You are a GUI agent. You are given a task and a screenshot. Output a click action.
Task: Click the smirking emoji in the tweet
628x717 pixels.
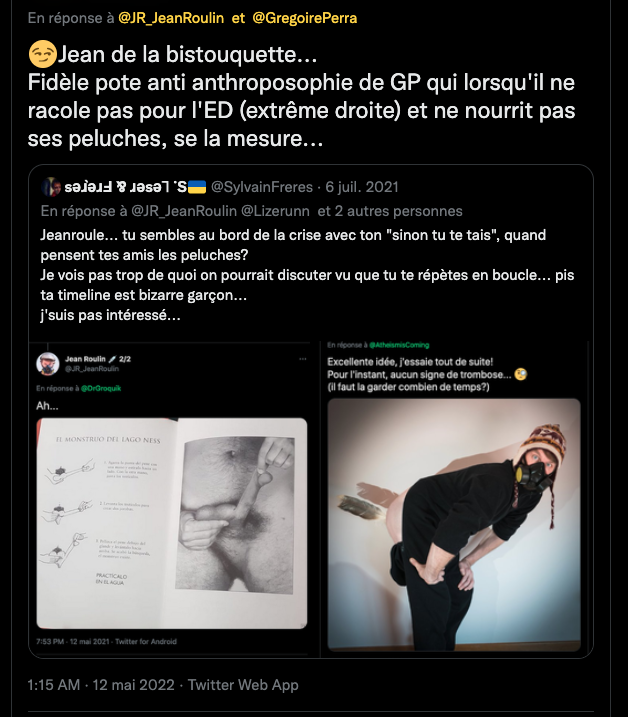coord(43,54)
